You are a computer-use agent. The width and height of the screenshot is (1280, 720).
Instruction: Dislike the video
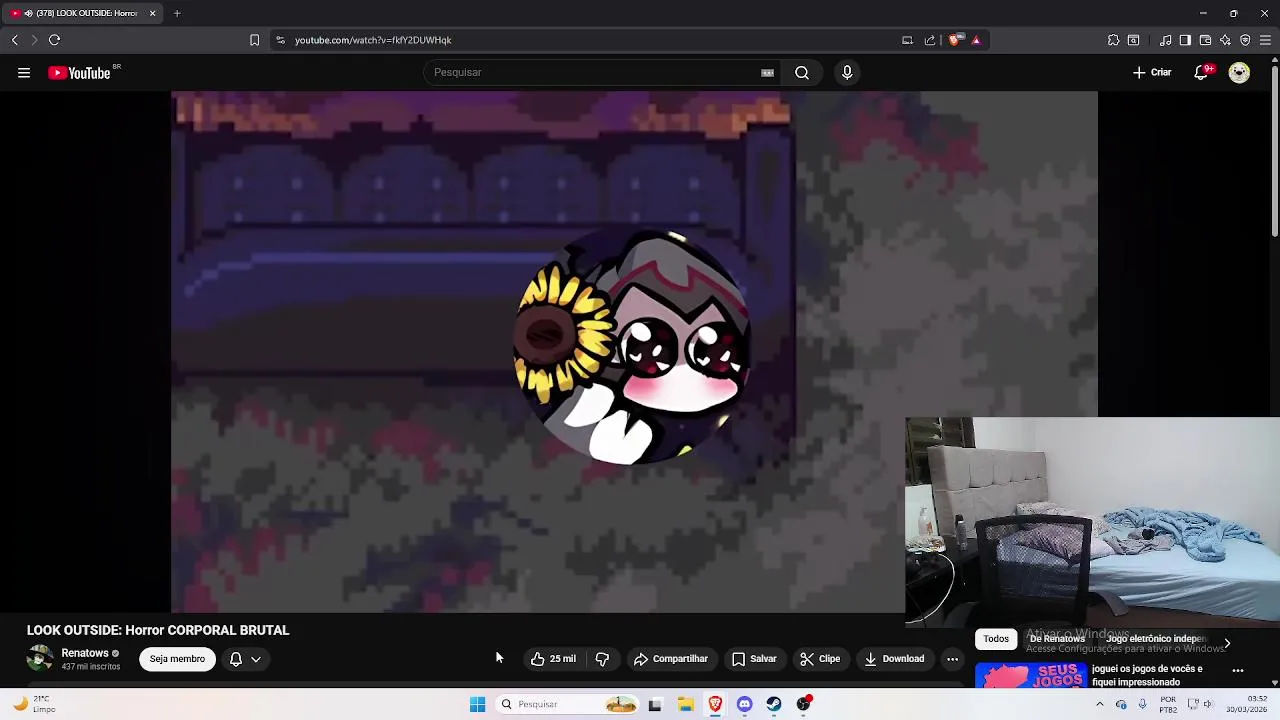click(602, 659)
